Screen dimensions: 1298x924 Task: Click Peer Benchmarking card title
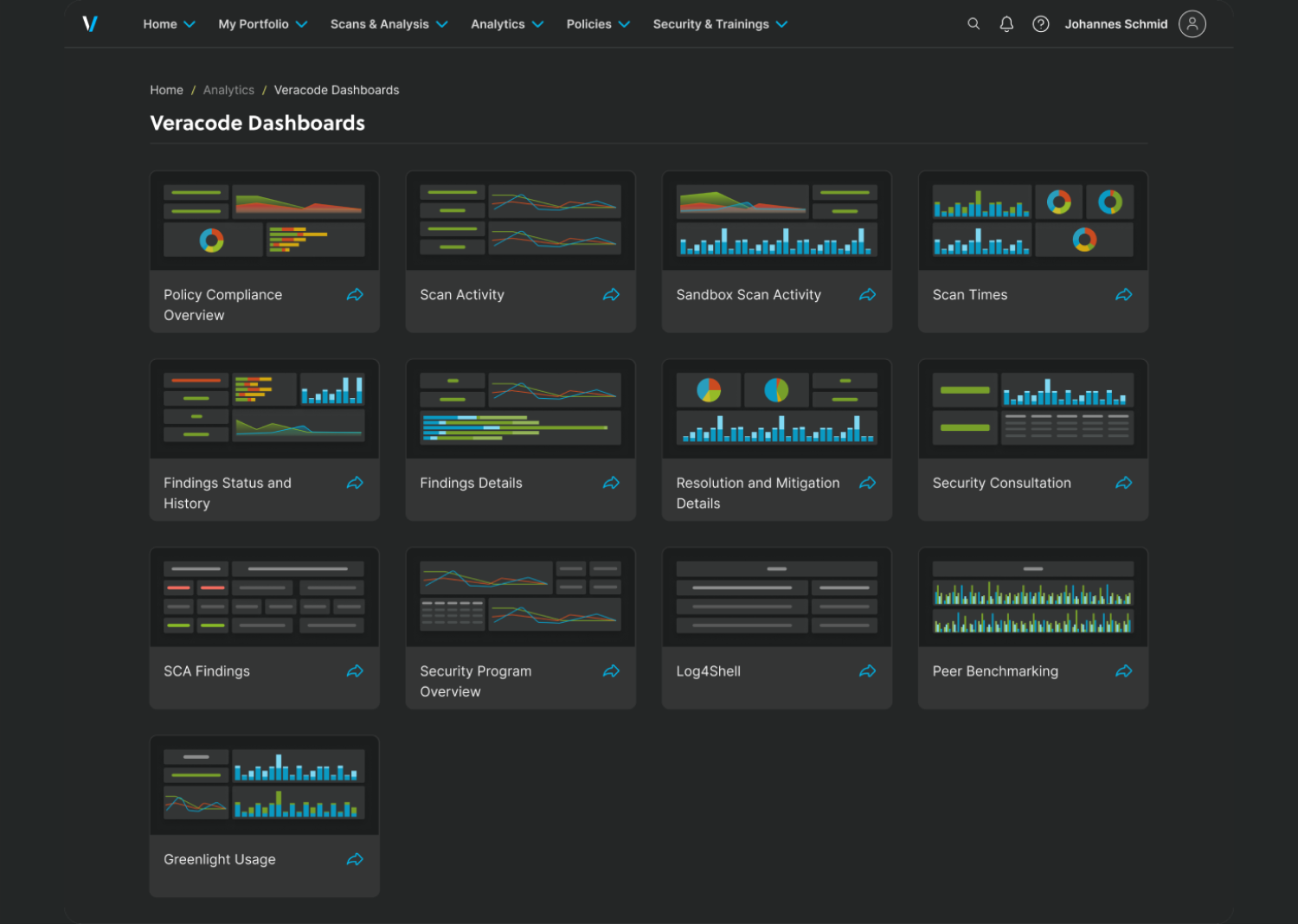pyautogui.click(x=995, y=671)
